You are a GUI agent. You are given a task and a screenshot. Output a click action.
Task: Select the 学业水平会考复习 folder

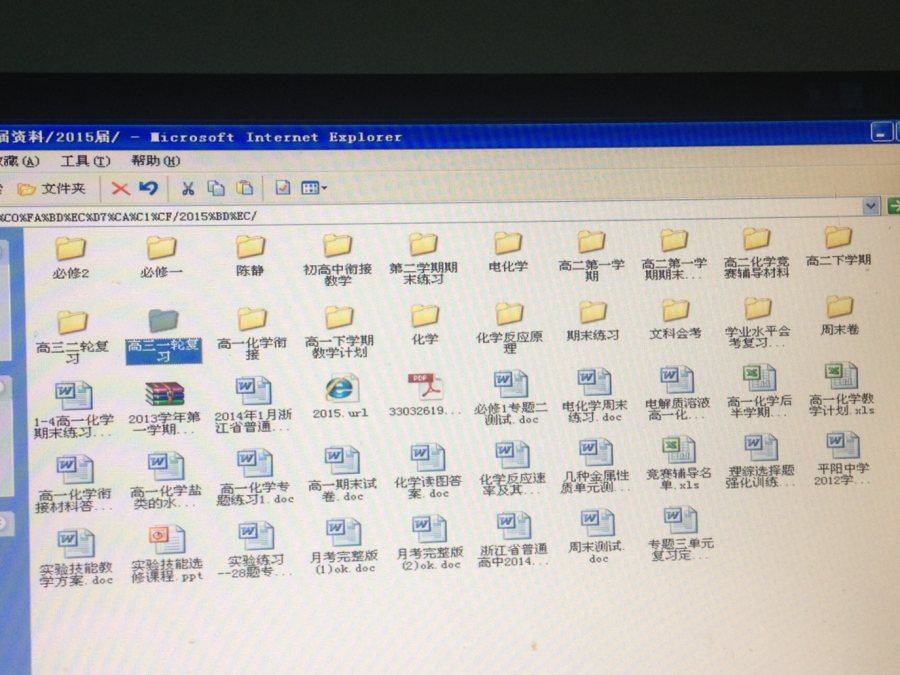pos(758,323)
